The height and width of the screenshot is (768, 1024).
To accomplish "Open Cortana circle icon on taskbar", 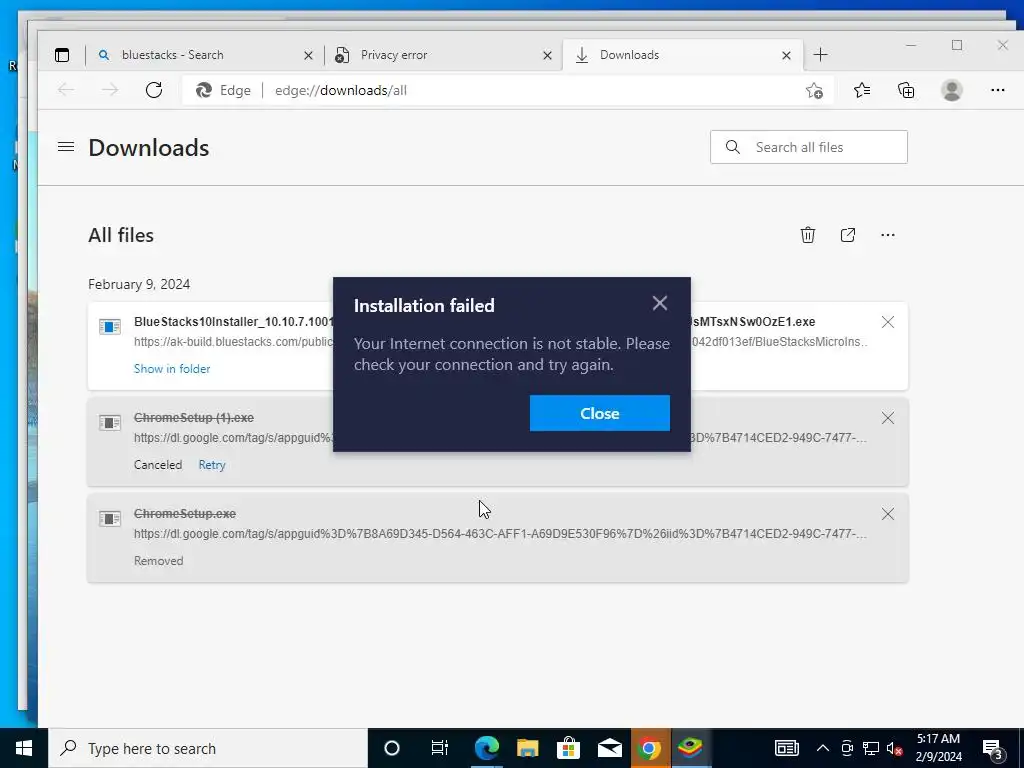I will click(x=392, y=748).
